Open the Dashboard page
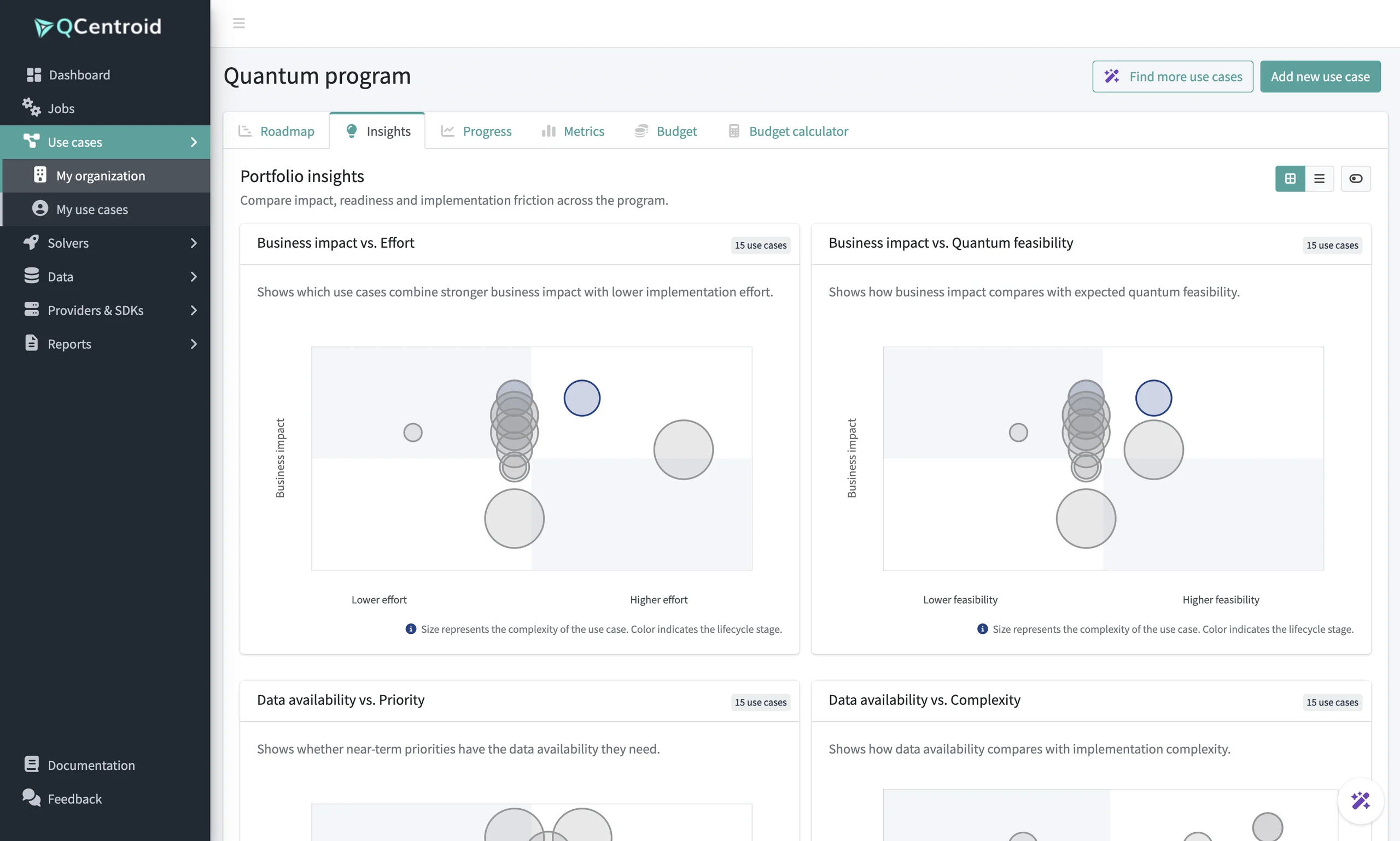This screenshot has width=1400, height=841. [105, 75]
